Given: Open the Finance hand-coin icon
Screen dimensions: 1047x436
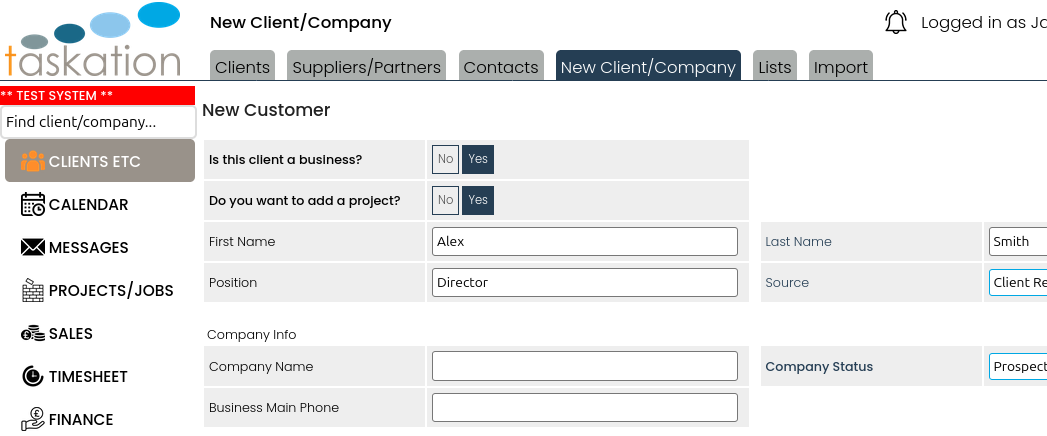Looking at the screenshot, I should point(33,419).
